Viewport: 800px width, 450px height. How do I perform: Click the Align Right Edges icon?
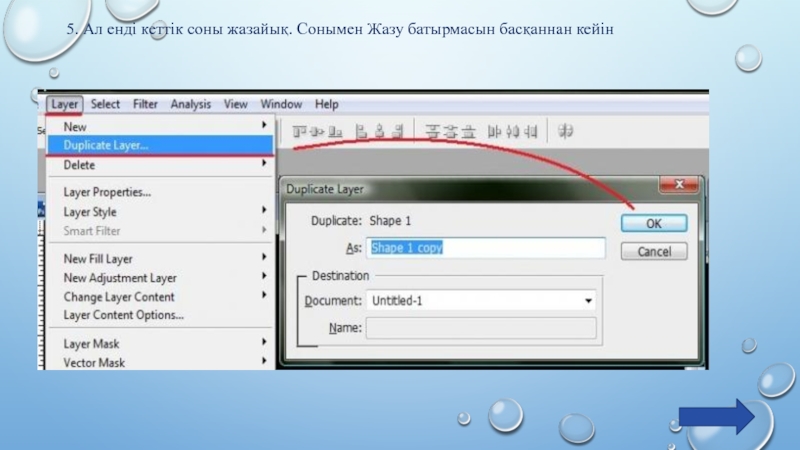pyautogui.click(x=398, y=130)
